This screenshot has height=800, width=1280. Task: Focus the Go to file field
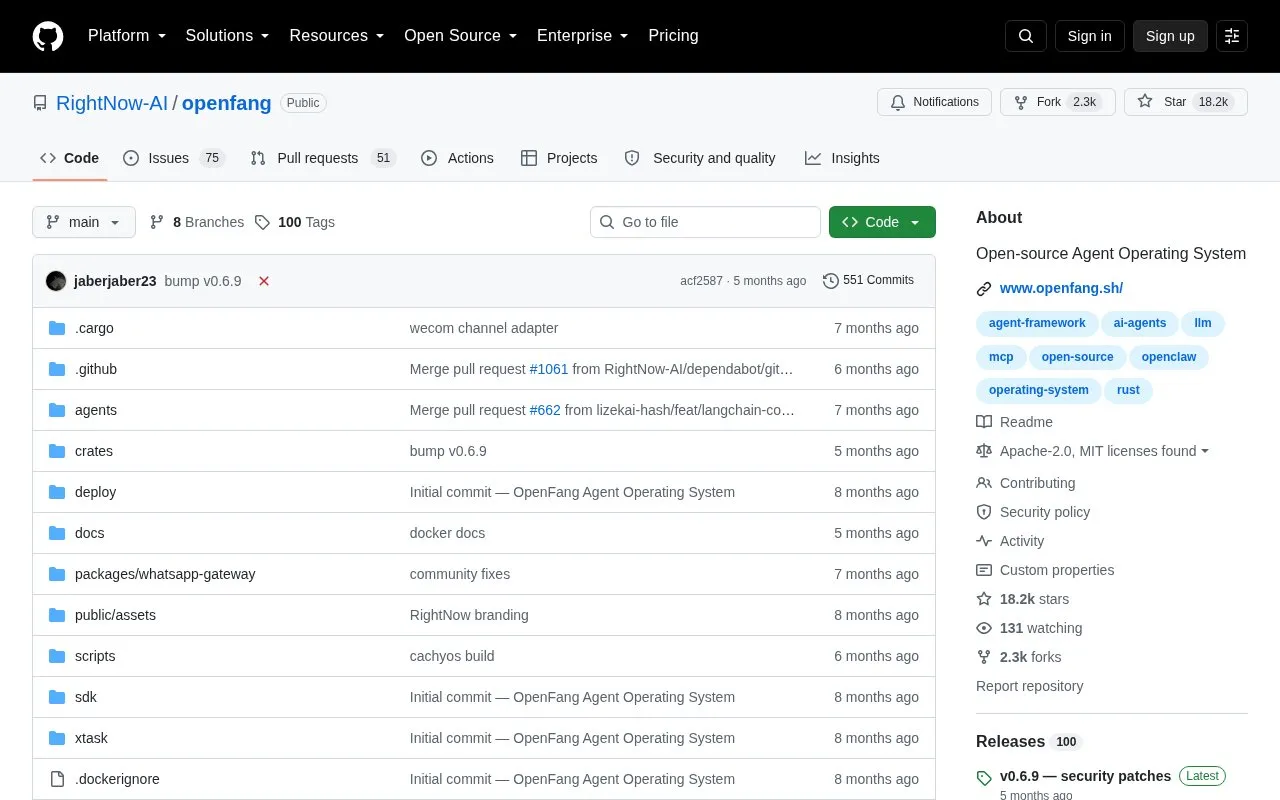[705, 222]
